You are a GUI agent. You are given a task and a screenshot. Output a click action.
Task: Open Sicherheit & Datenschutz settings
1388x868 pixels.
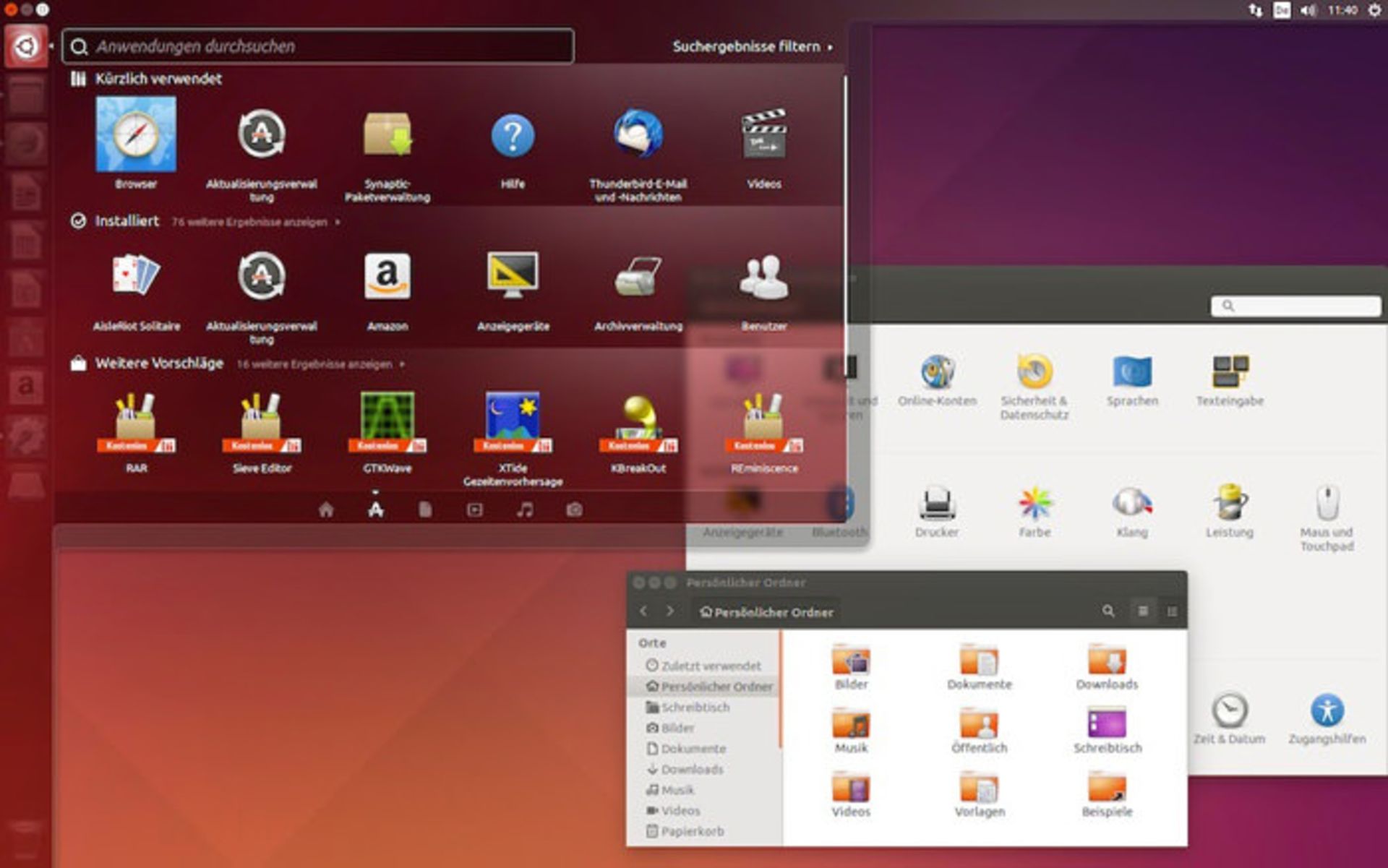[x=1034, y=387]
